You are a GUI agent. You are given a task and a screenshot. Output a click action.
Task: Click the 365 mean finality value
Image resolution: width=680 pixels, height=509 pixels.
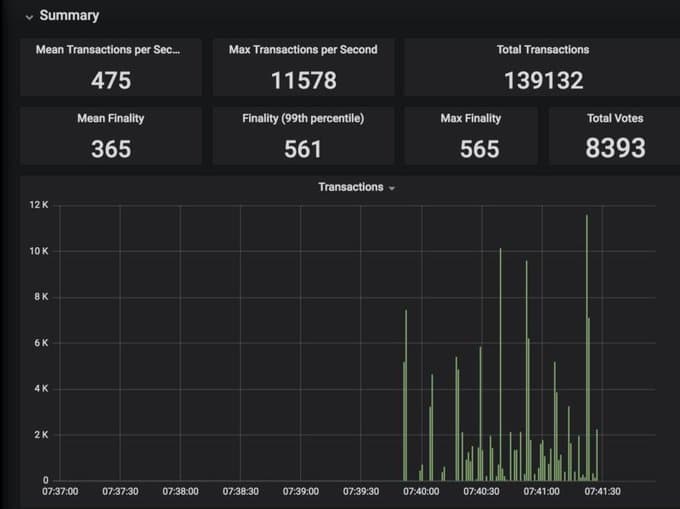pos(111,149)
